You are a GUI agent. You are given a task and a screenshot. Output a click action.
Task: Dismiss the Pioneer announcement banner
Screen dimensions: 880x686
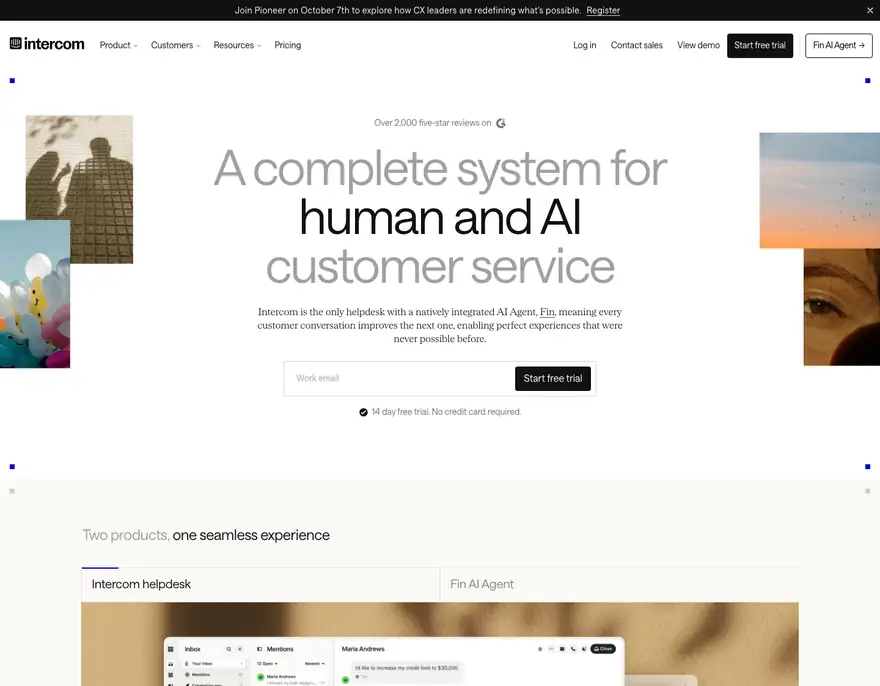click(x=869, y=10)
